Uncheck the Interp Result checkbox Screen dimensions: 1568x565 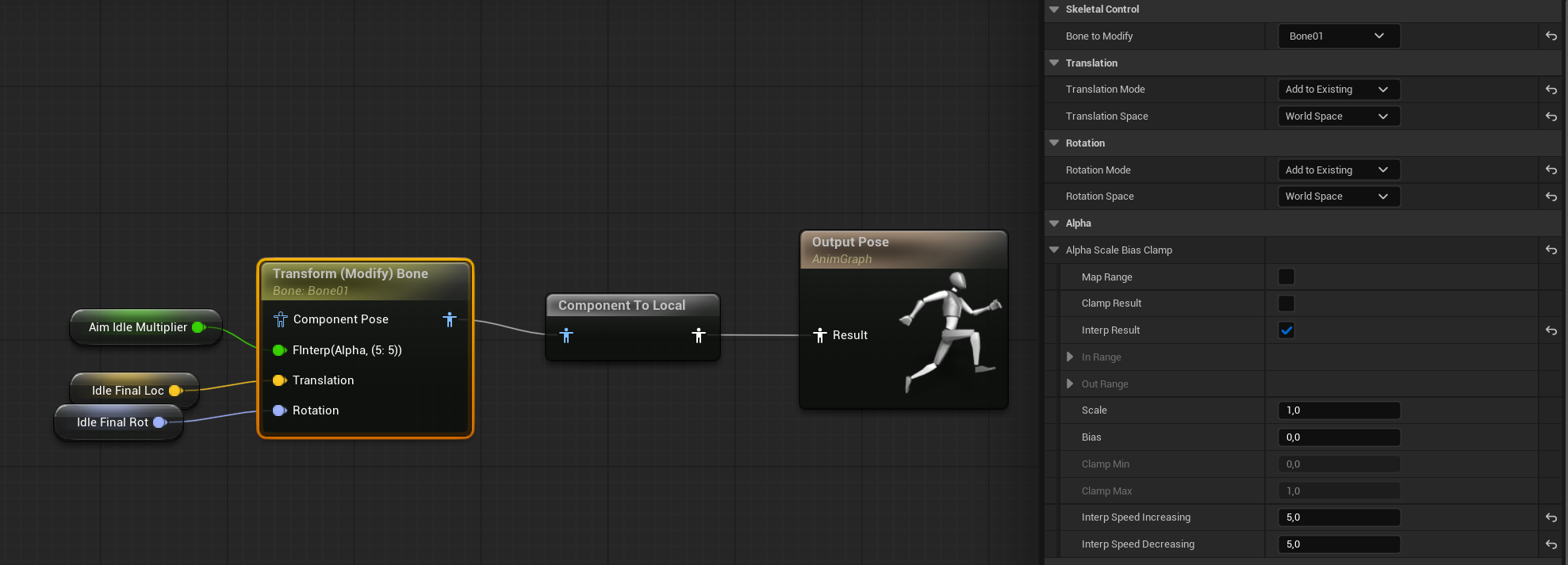[x=1286, y=330]
